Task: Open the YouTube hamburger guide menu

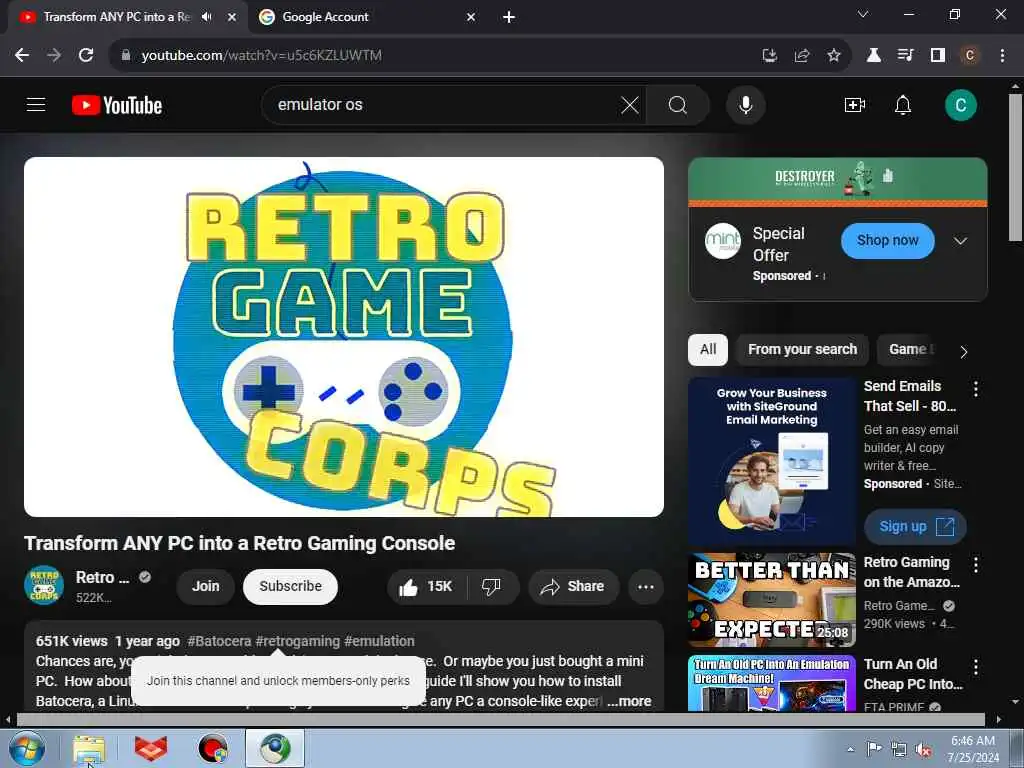Action: click(x=36, y=104)
